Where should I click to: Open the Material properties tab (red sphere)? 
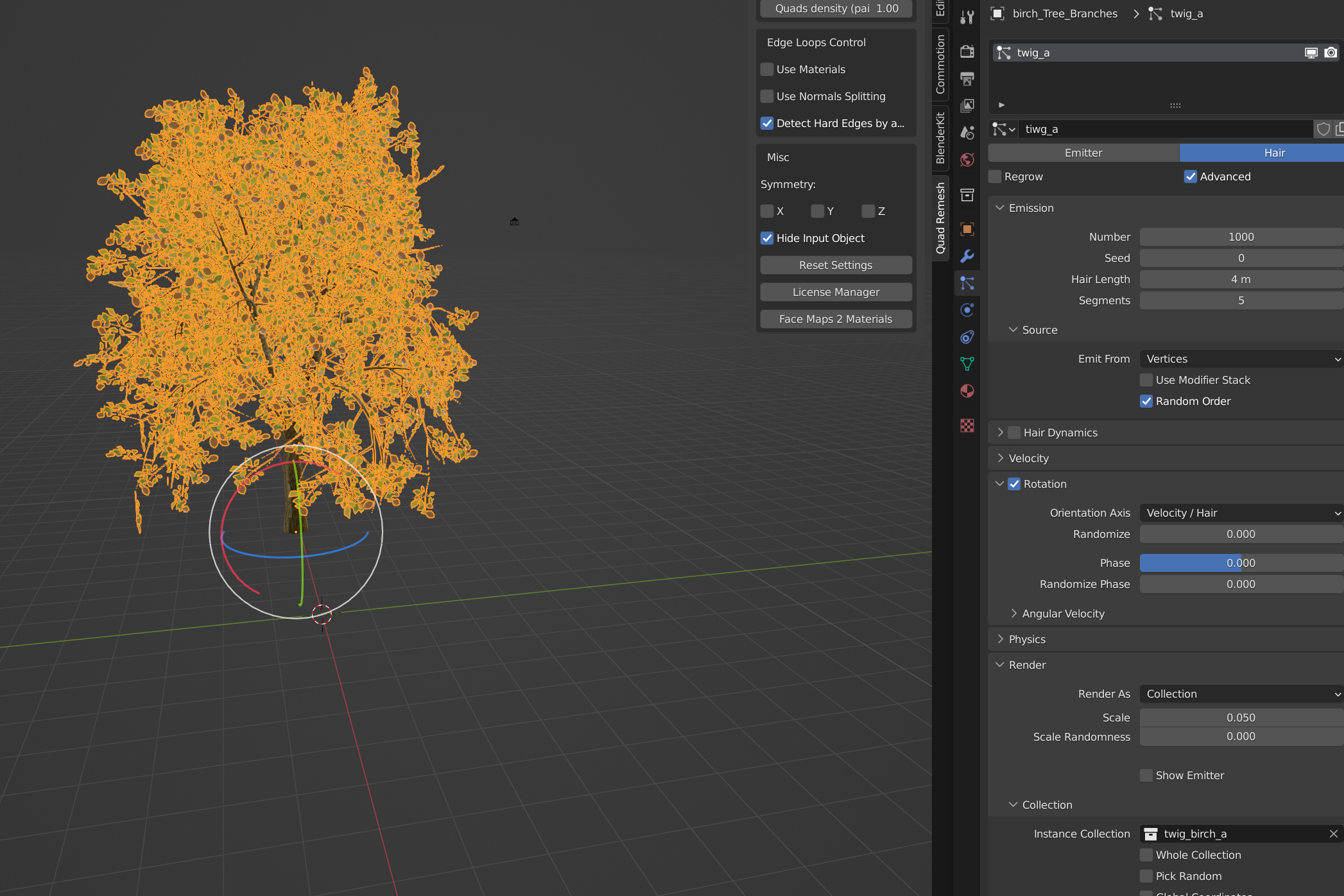tap(967, 391)
